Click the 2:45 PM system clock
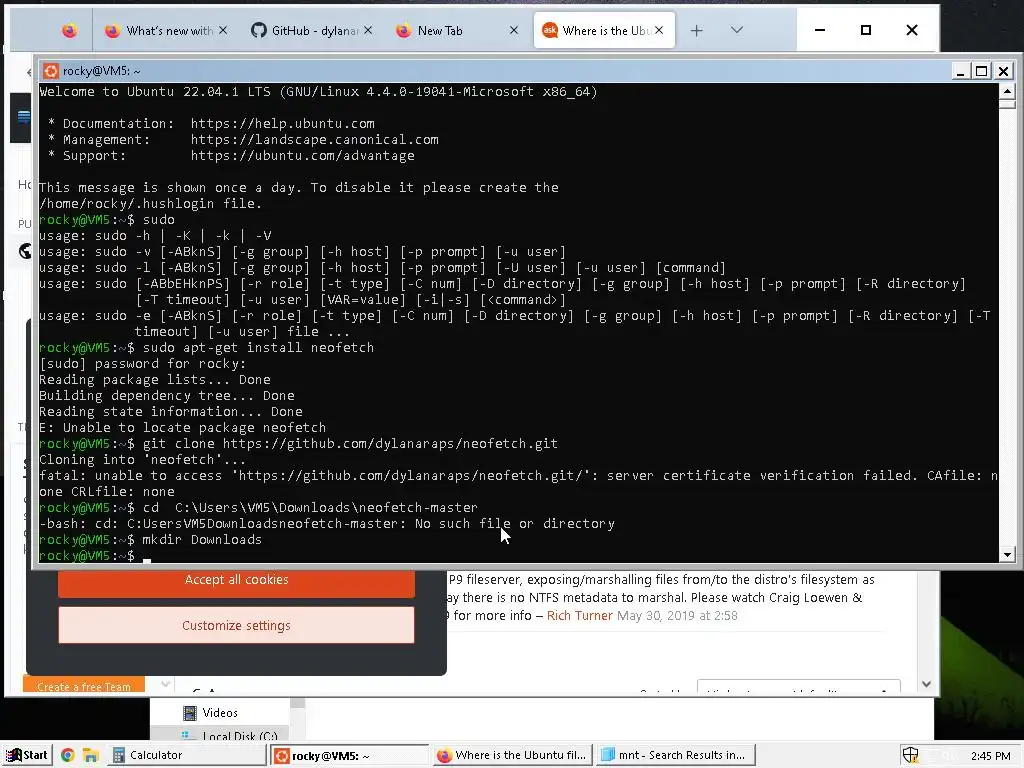Image resolution: width=1024 pixels, height=768 pixels. click(990, 756)
